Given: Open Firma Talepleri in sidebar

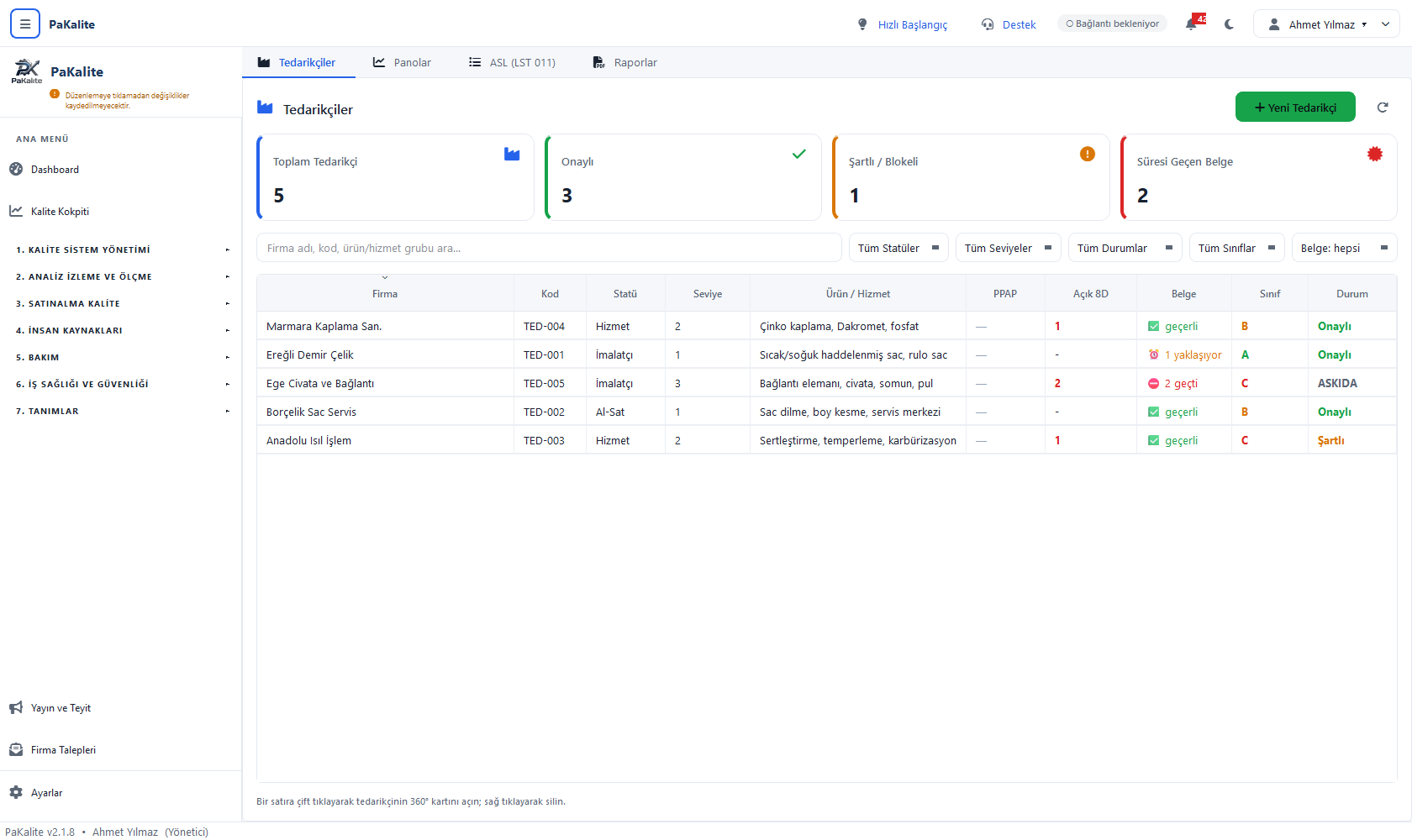Looking at the screenshot, I should pyautogui.click(x=52, y=750).
